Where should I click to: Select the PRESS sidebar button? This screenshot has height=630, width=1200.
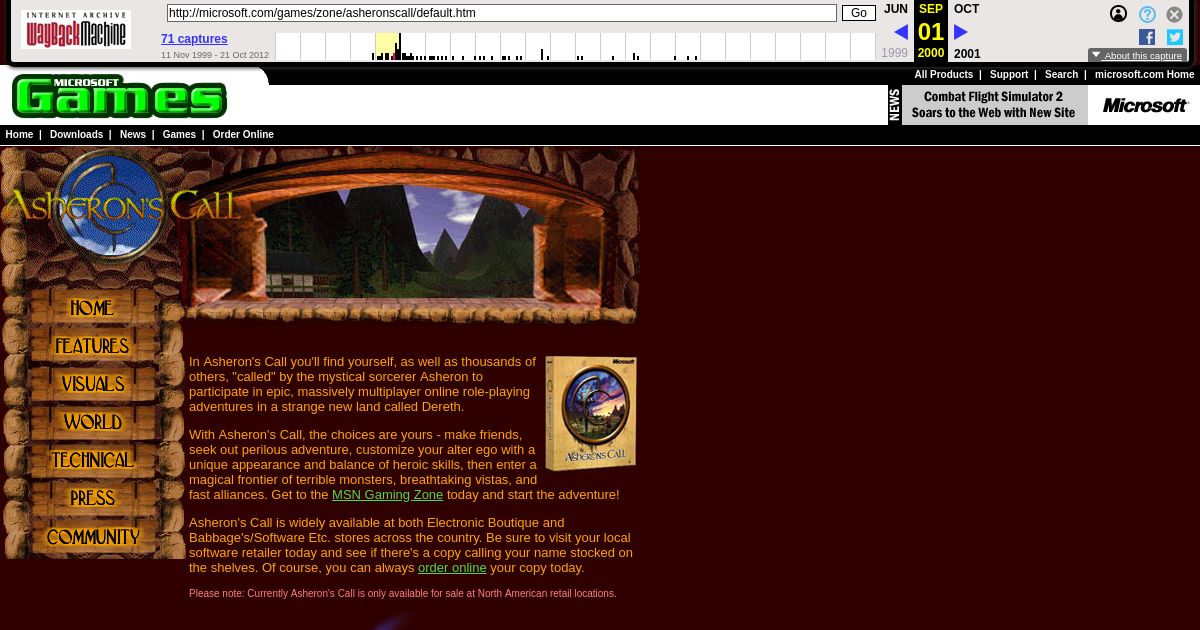(92, 498)
